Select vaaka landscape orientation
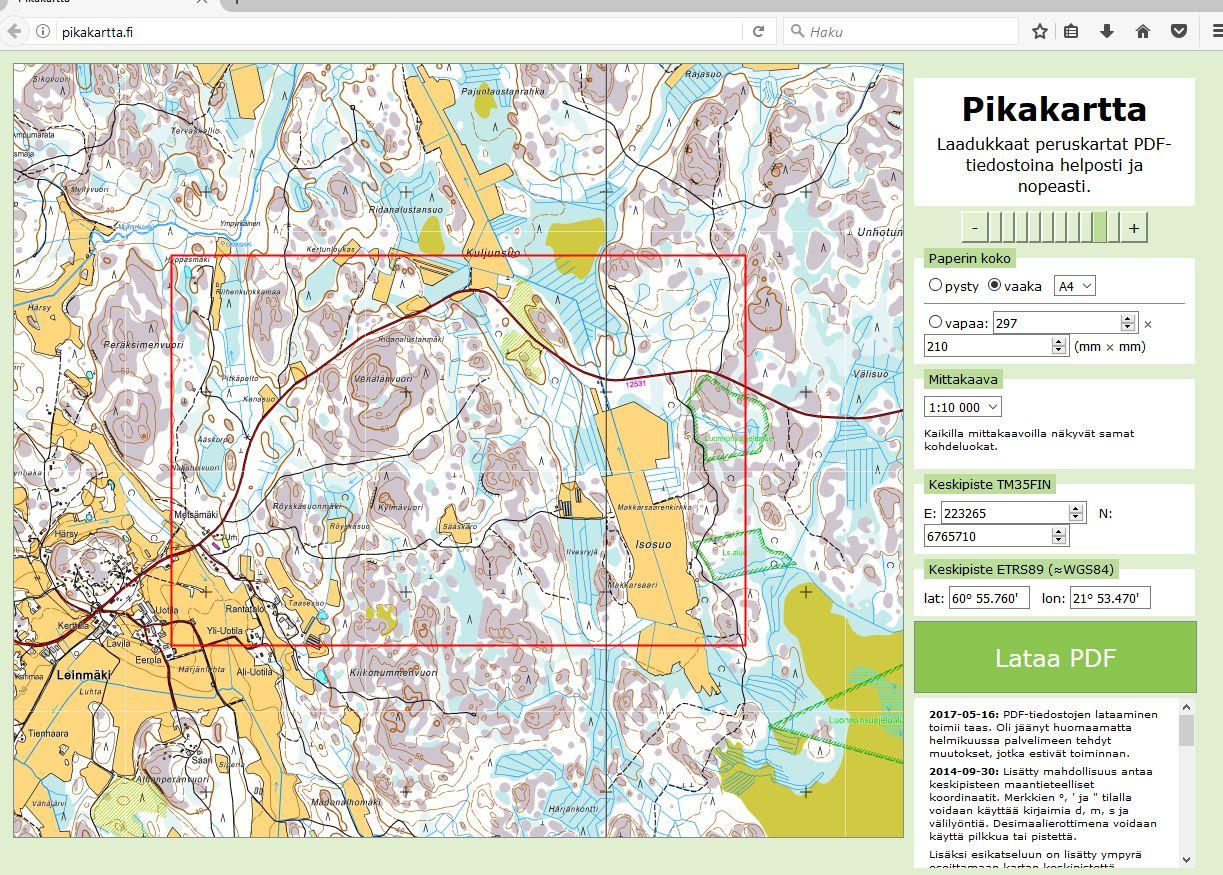 994,285
